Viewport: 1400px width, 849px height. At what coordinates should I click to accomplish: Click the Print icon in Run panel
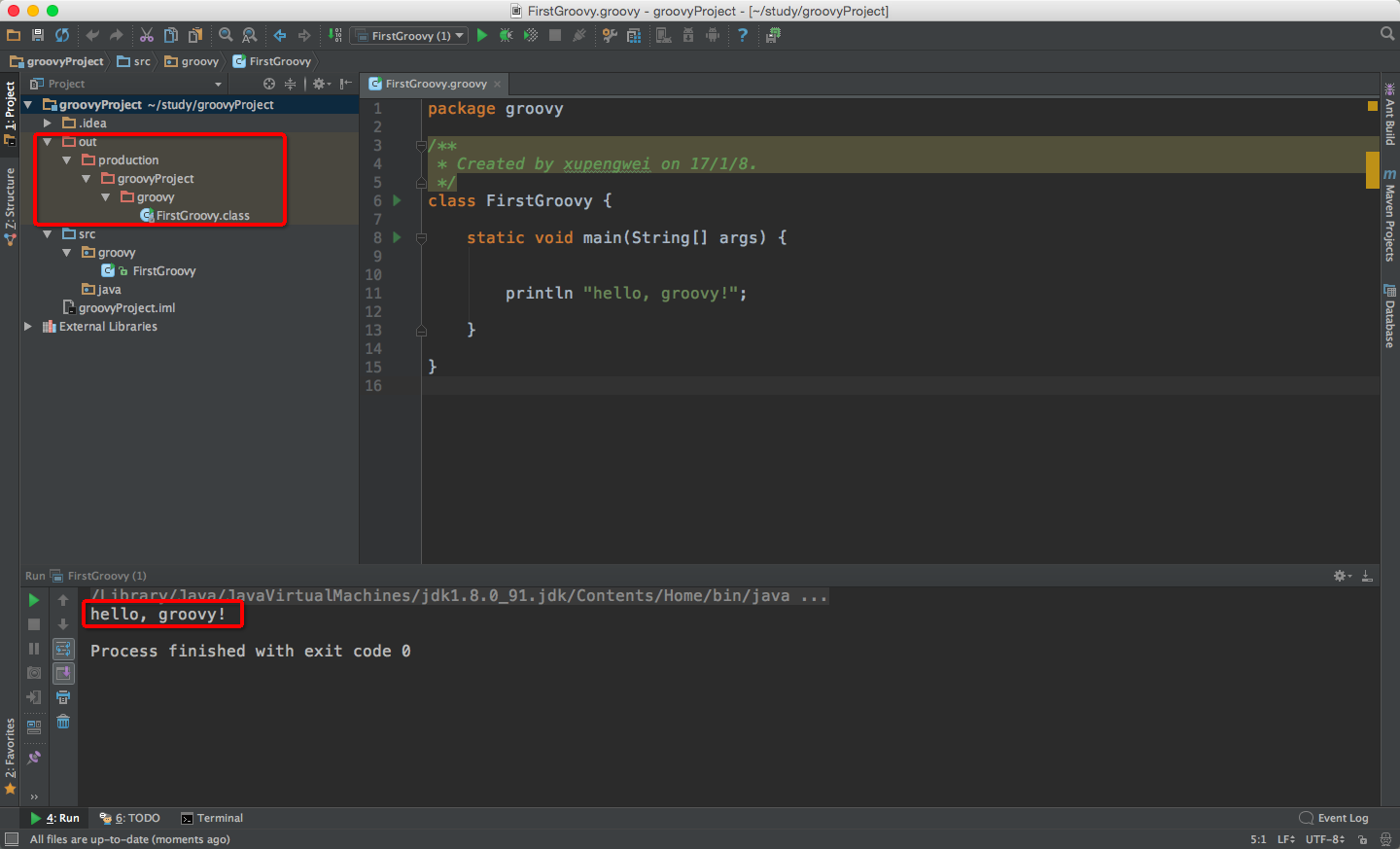63,697
